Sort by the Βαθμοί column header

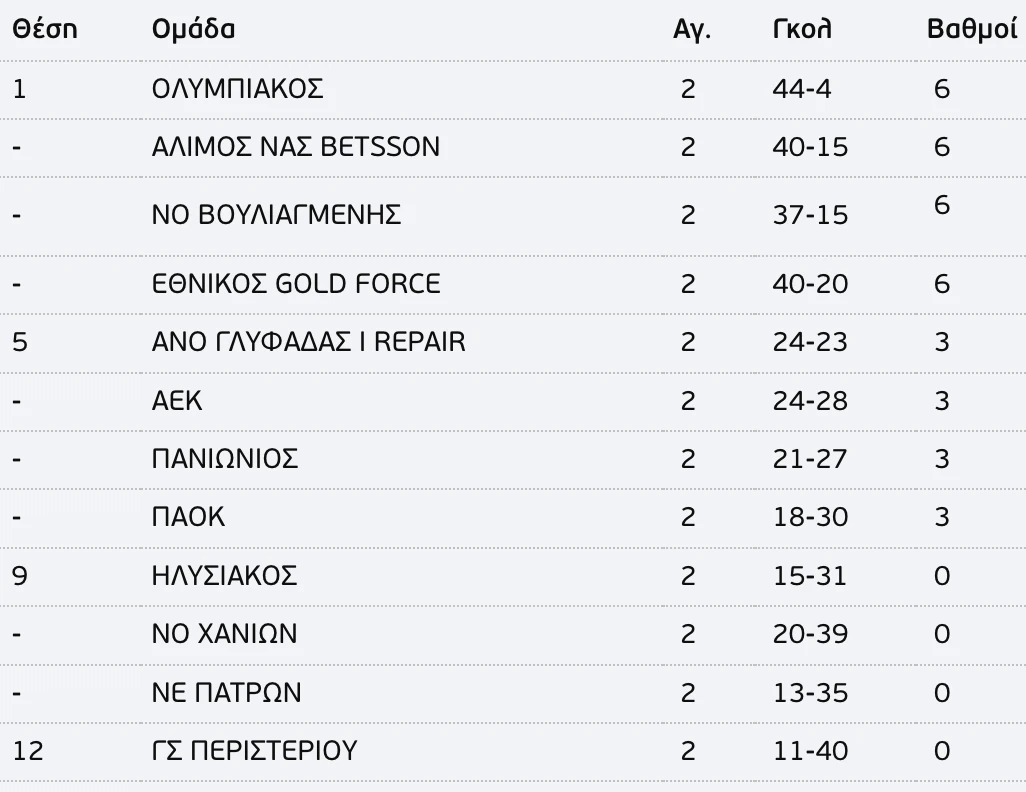[972, 30]
